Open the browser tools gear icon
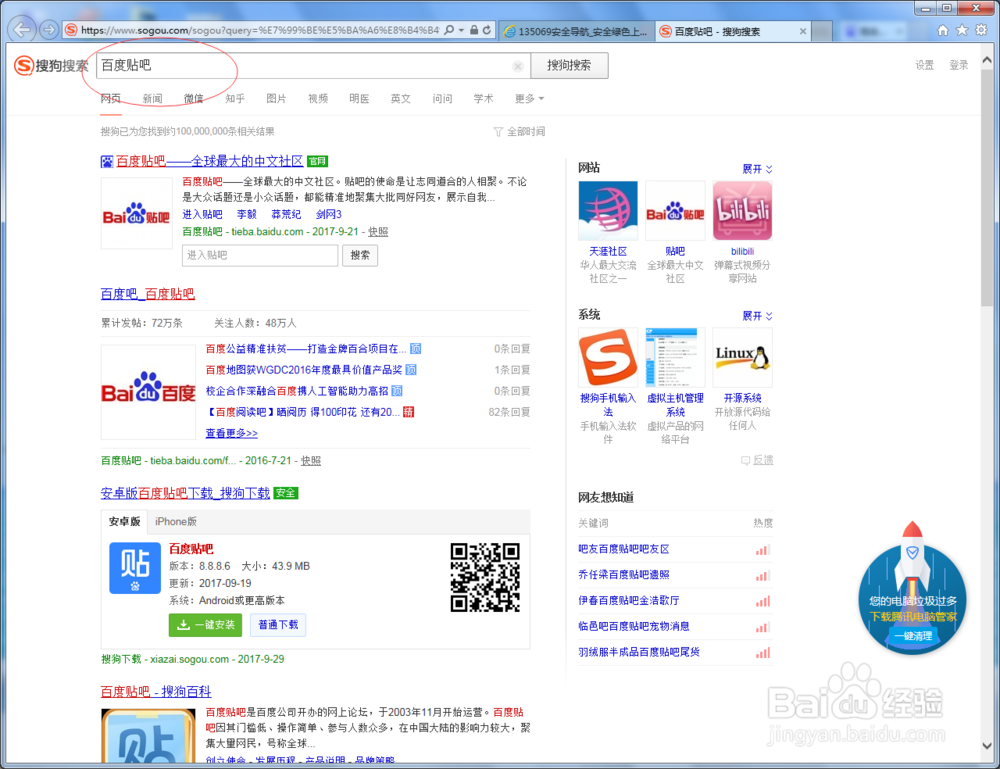 (982, 30)
